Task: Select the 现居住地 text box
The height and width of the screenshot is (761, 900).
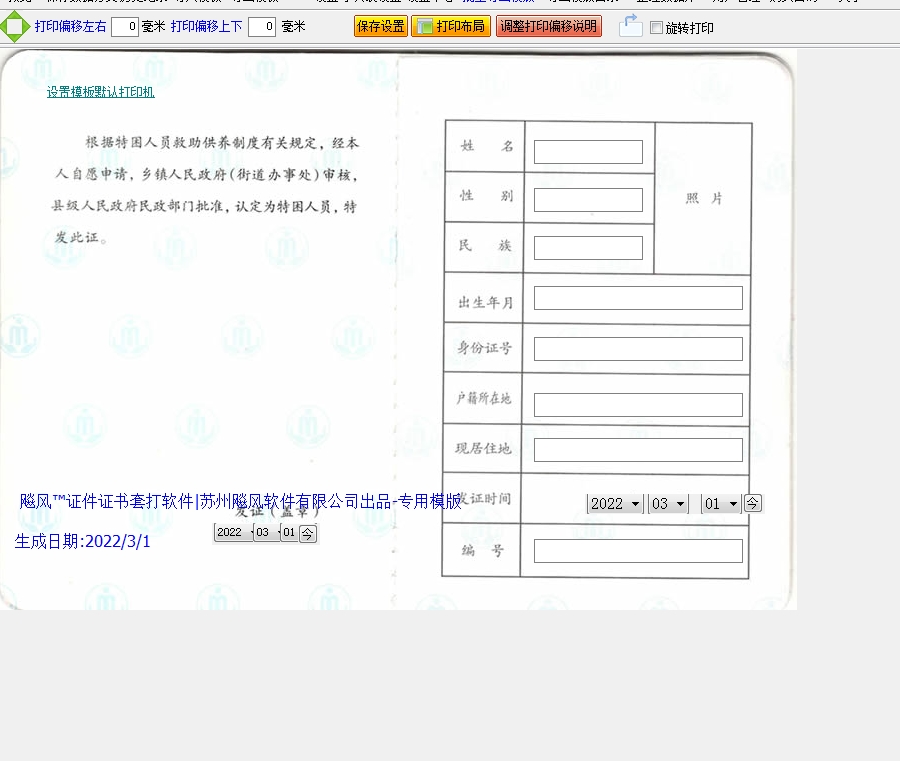Action: [x=638, y=450]
